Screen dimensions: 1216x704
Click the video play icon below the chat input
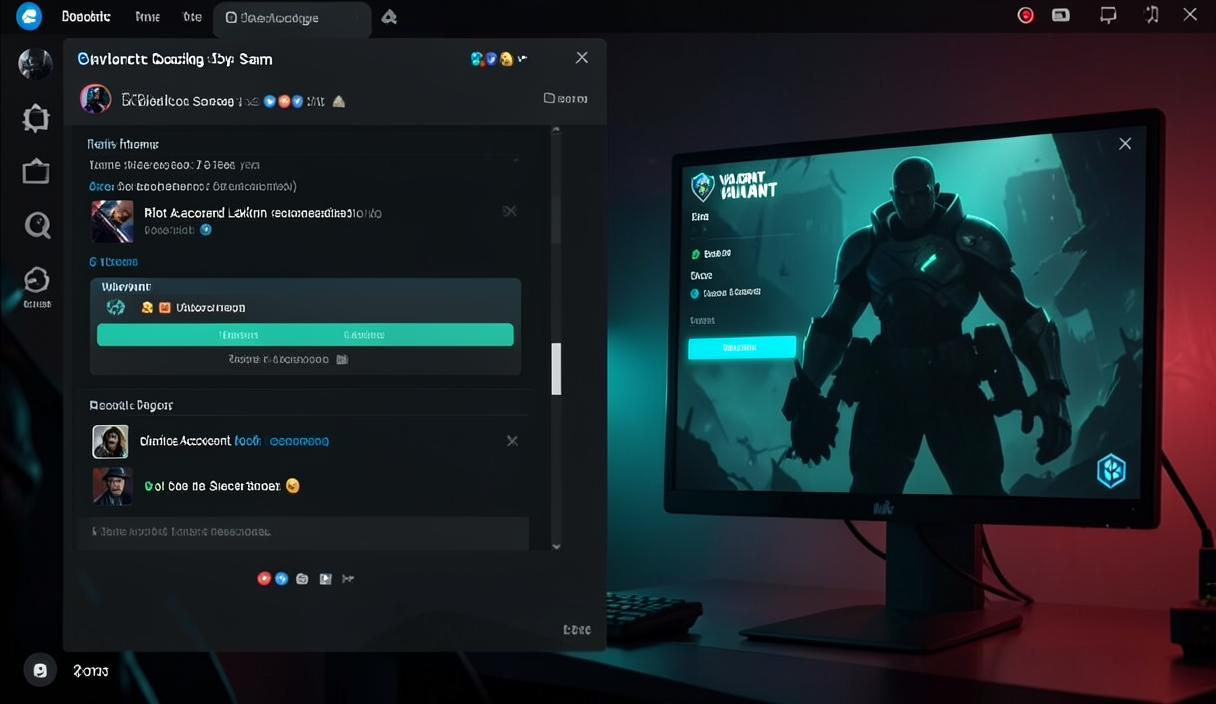click(x=325, y=578)
